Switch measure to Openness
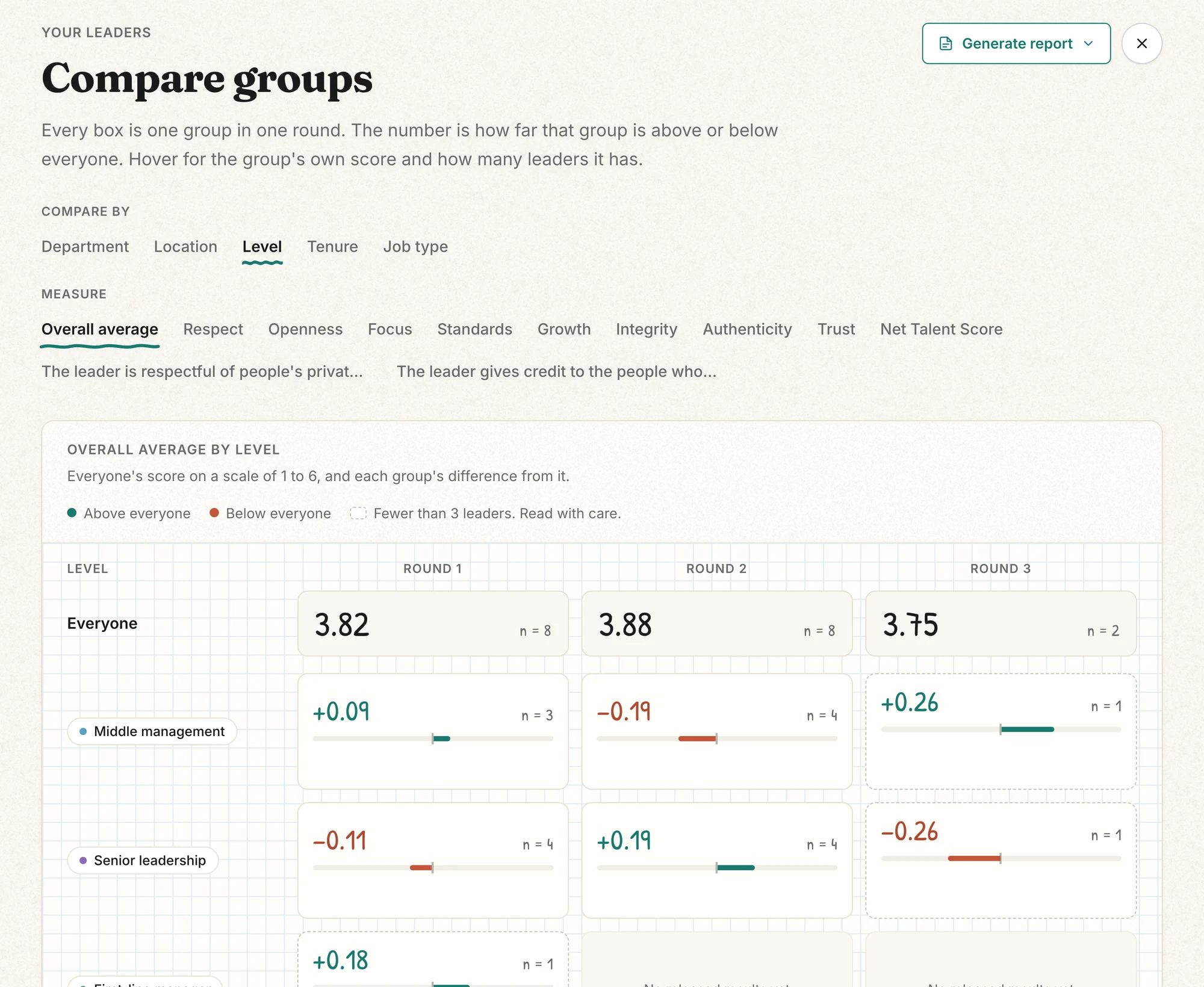Image resolution: width=1204 pixels, height=987 pixels. point(305,329)
